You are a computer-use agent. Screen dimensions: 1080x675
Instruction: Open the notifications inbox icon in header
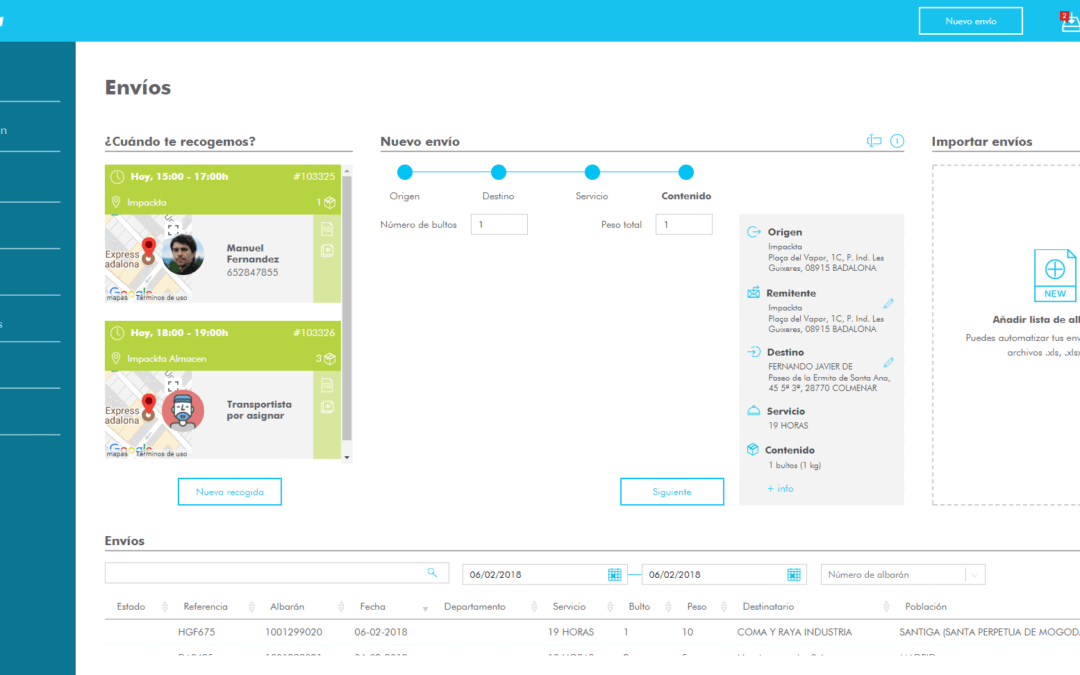1070,22
